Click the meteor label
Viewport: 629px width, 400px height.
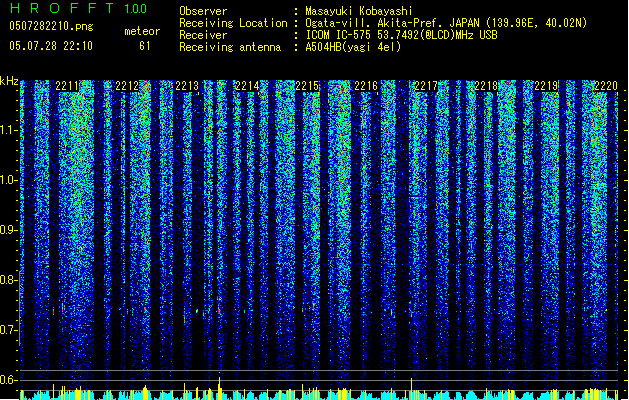tap(142, 31)
